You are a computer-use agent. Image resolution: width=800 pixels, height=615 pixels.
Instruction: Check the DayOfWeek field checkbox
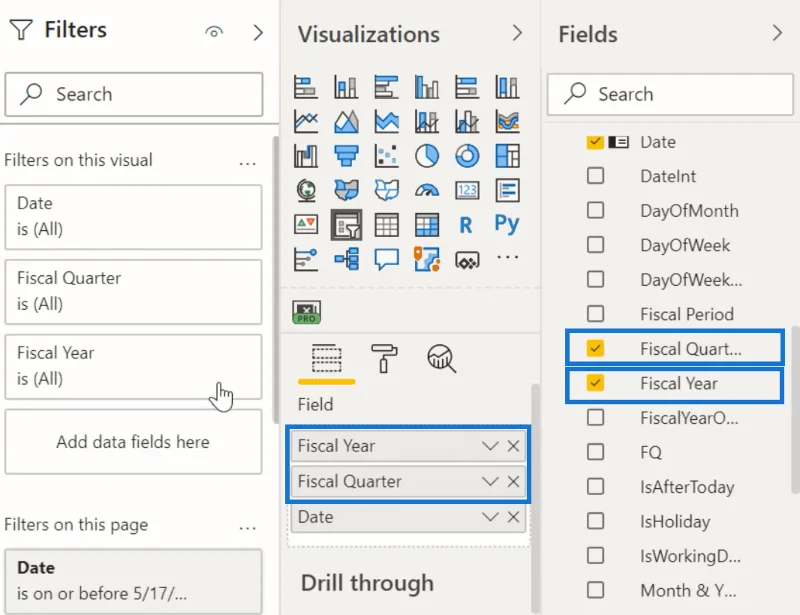pyautogui.click(x=595, y=244)
